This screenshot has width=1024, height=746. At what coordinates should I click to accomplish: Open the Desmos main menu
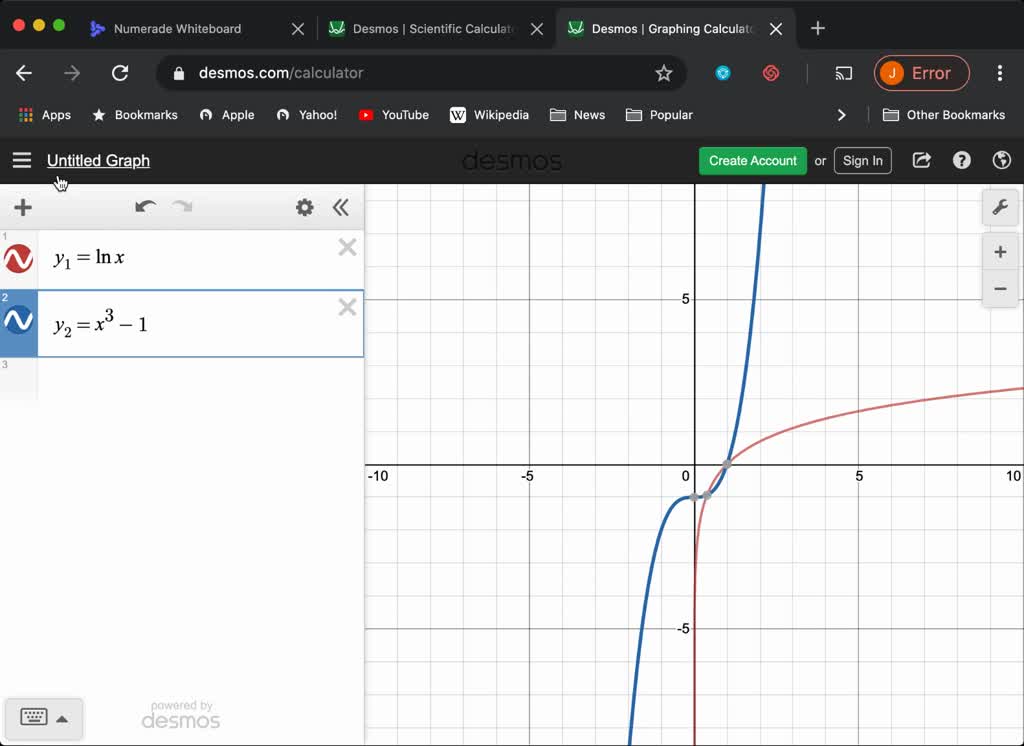pyautogui.click(x=21, y=160)
